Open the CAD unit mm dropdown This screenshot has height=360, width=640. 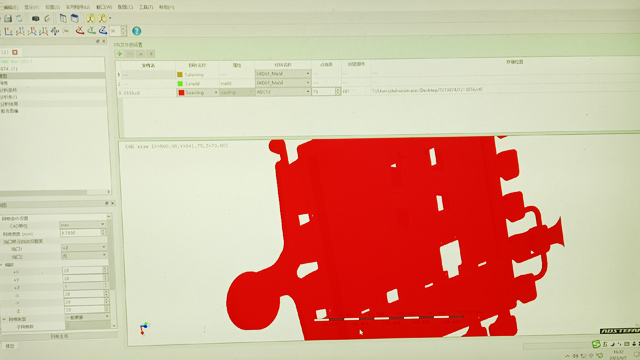82,225
